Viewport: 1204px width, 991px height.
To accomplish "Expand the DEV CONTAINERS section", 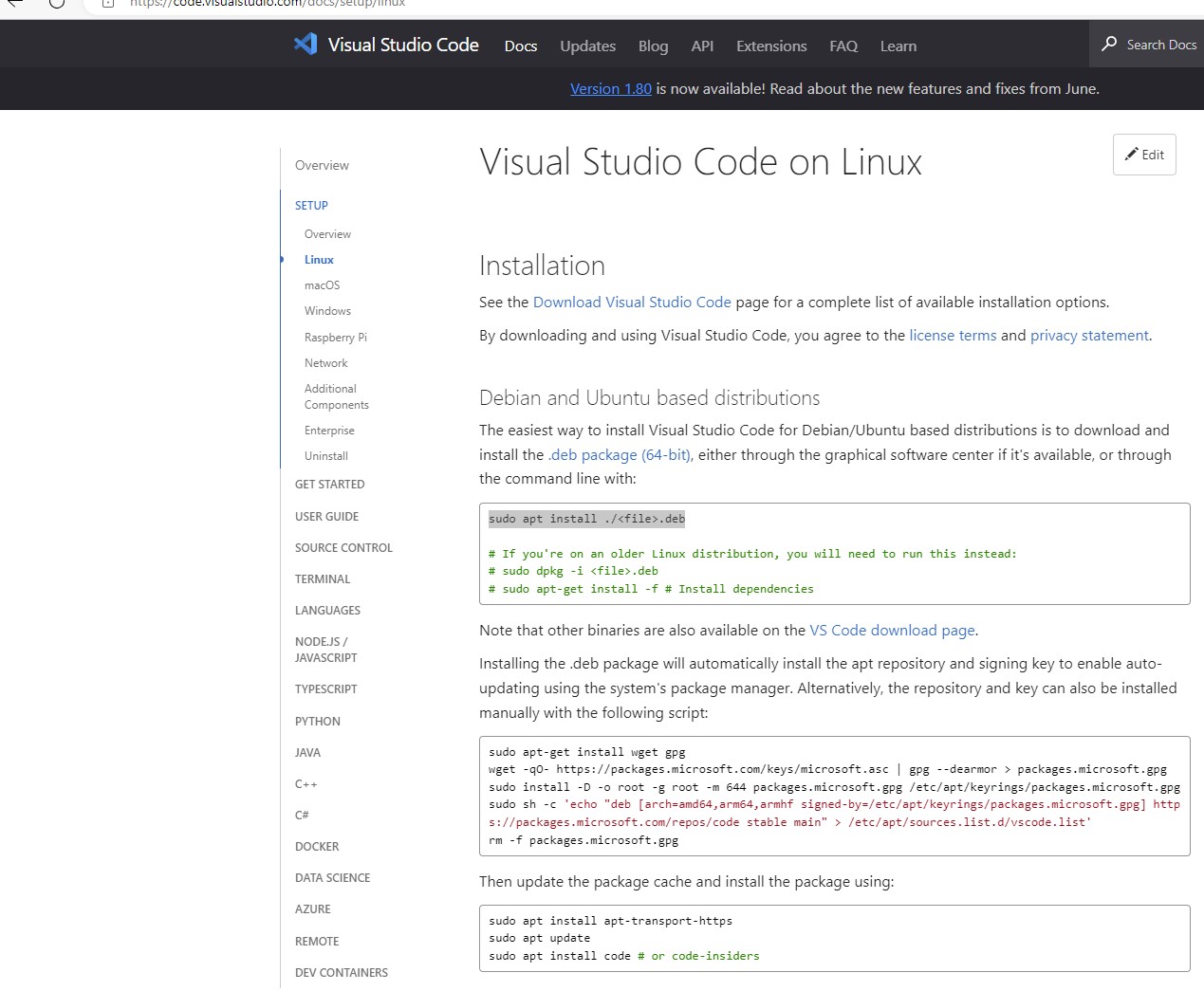I will coord(342,972).
